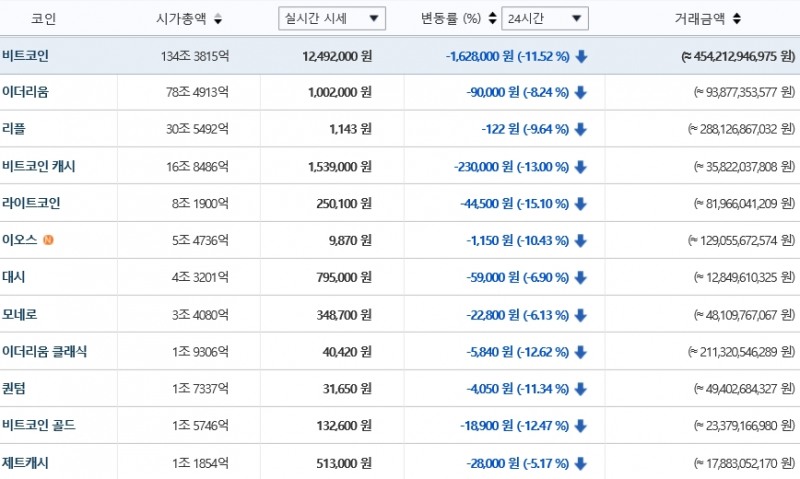800x479 pixels.
Task: Click the -1,628,000 원 (-11.52 %) change
Action: tap(508, 56)
